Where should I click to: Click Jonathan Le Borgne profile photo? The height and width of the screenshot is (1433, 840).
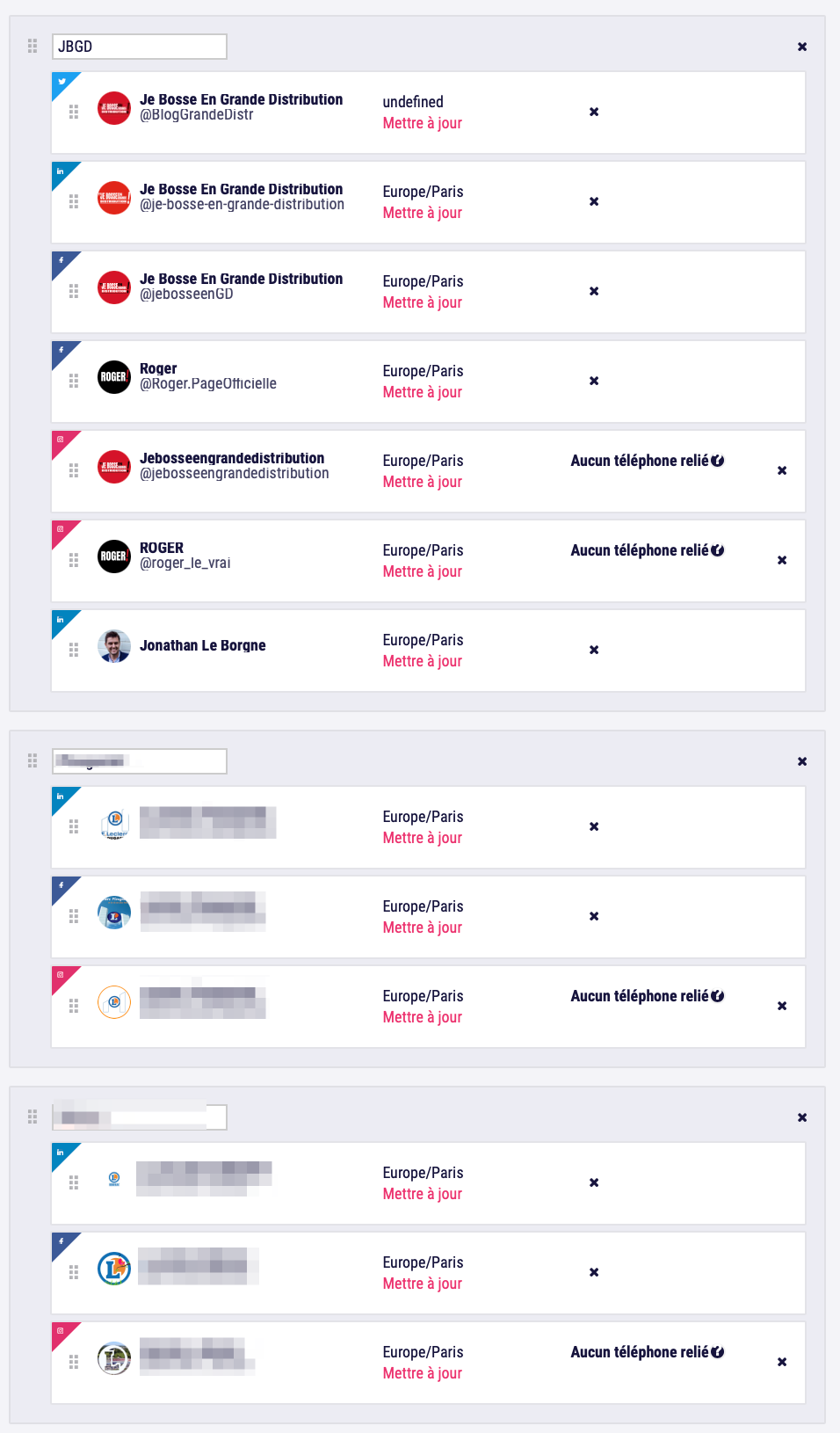click(114, 646)
